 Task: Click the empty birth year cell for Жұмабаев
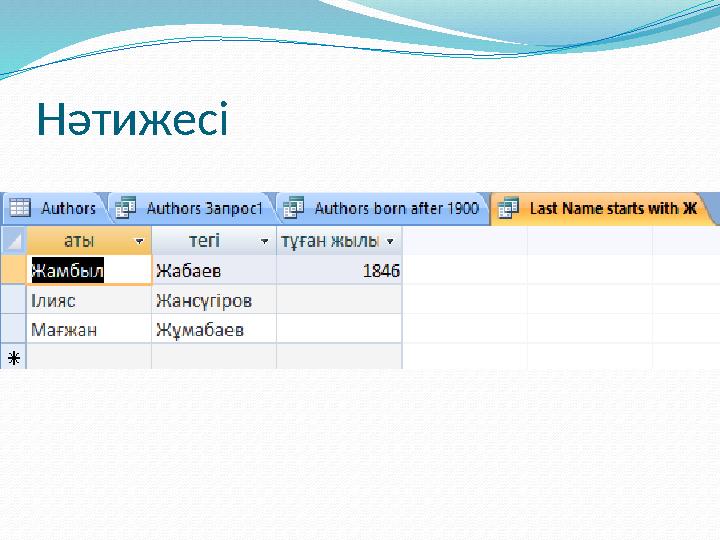coord(339,329)
